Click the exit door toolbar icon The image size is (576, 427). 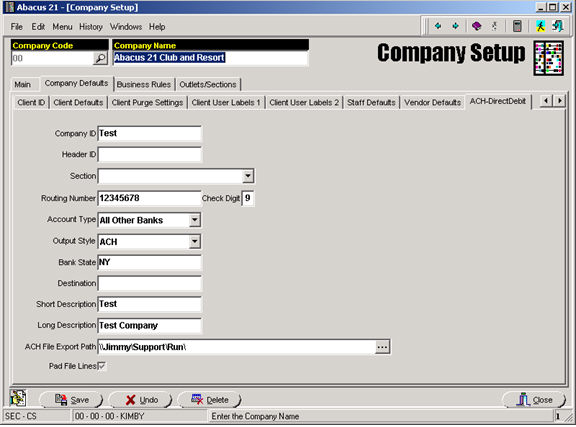click(558, 26)
